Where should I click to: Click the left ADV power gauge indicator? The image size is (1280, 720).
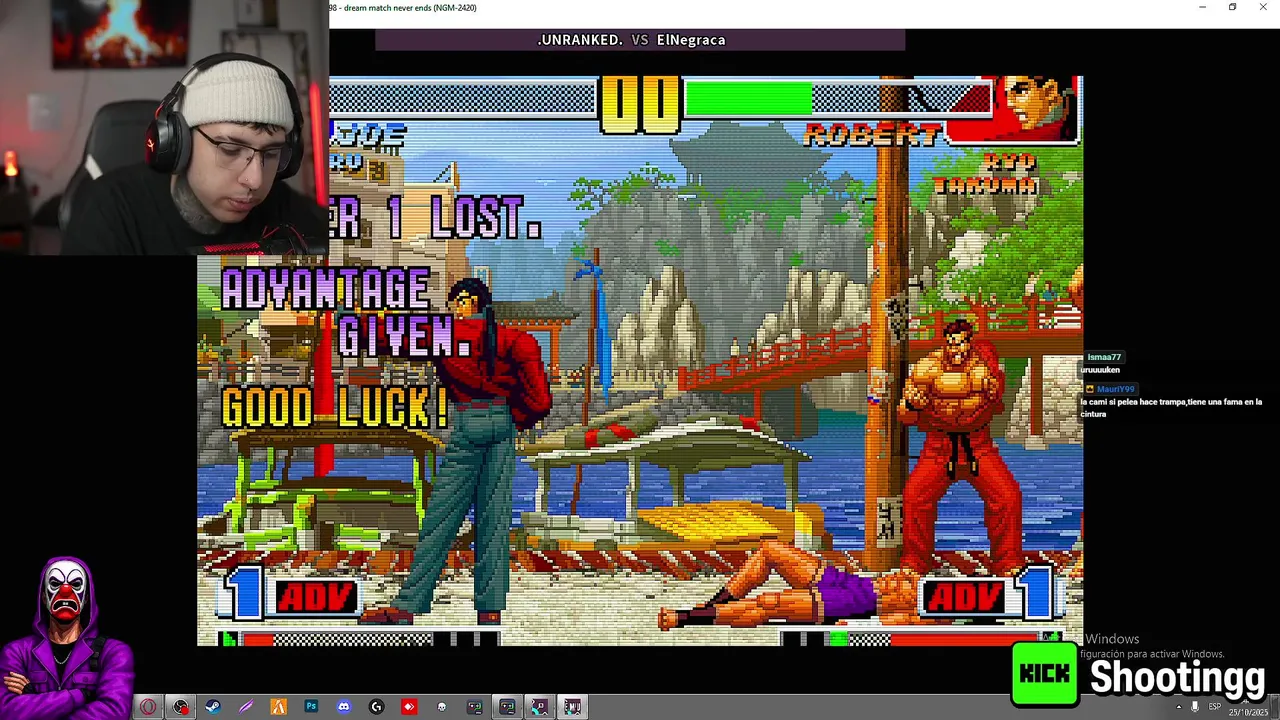(x=316, y=598)
